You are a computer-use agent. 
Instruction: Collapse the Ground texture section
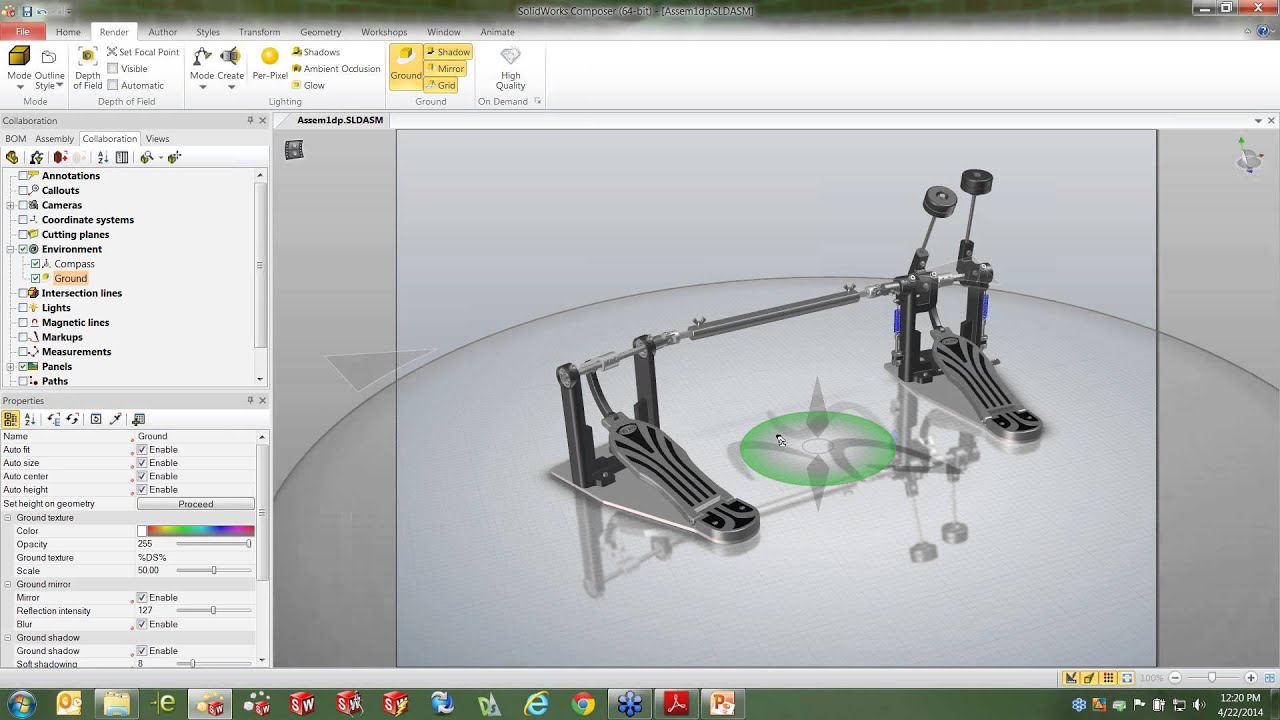pos(8,518)
